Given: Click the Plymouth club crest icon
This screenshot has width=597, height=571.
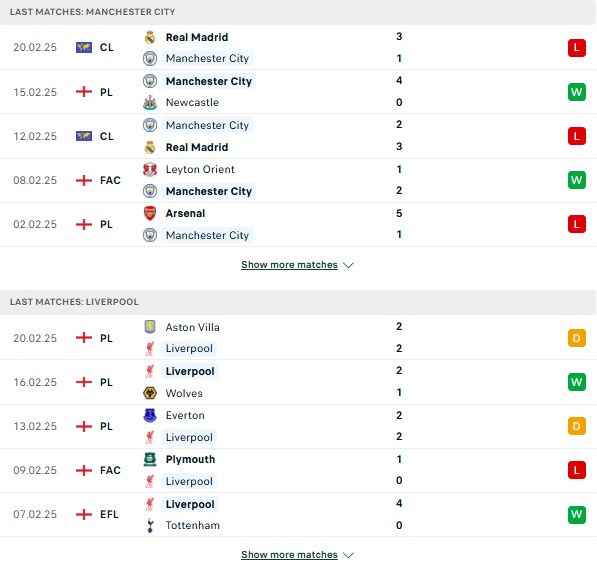Looking at the screenshot, I should click(x=150, y=459).
